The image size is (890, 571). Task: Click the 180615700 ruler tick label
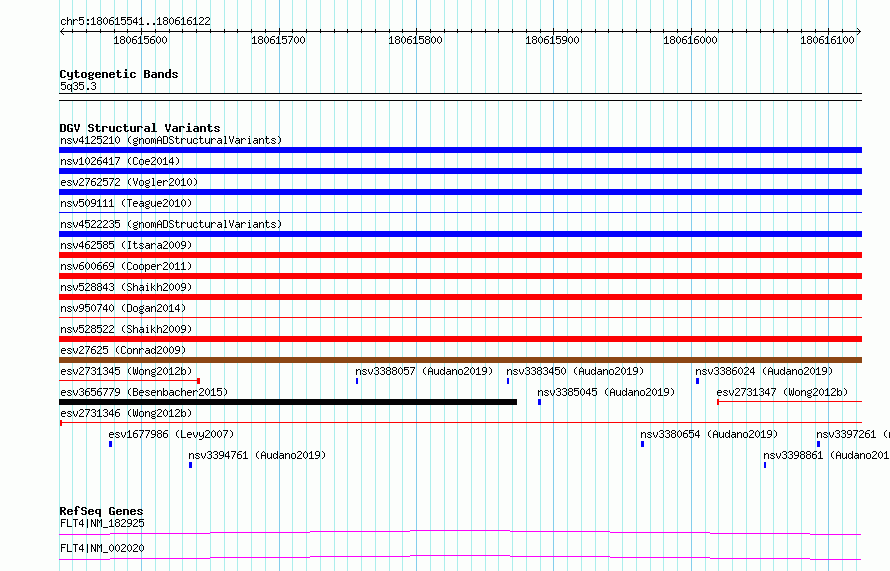pos(278,40)
